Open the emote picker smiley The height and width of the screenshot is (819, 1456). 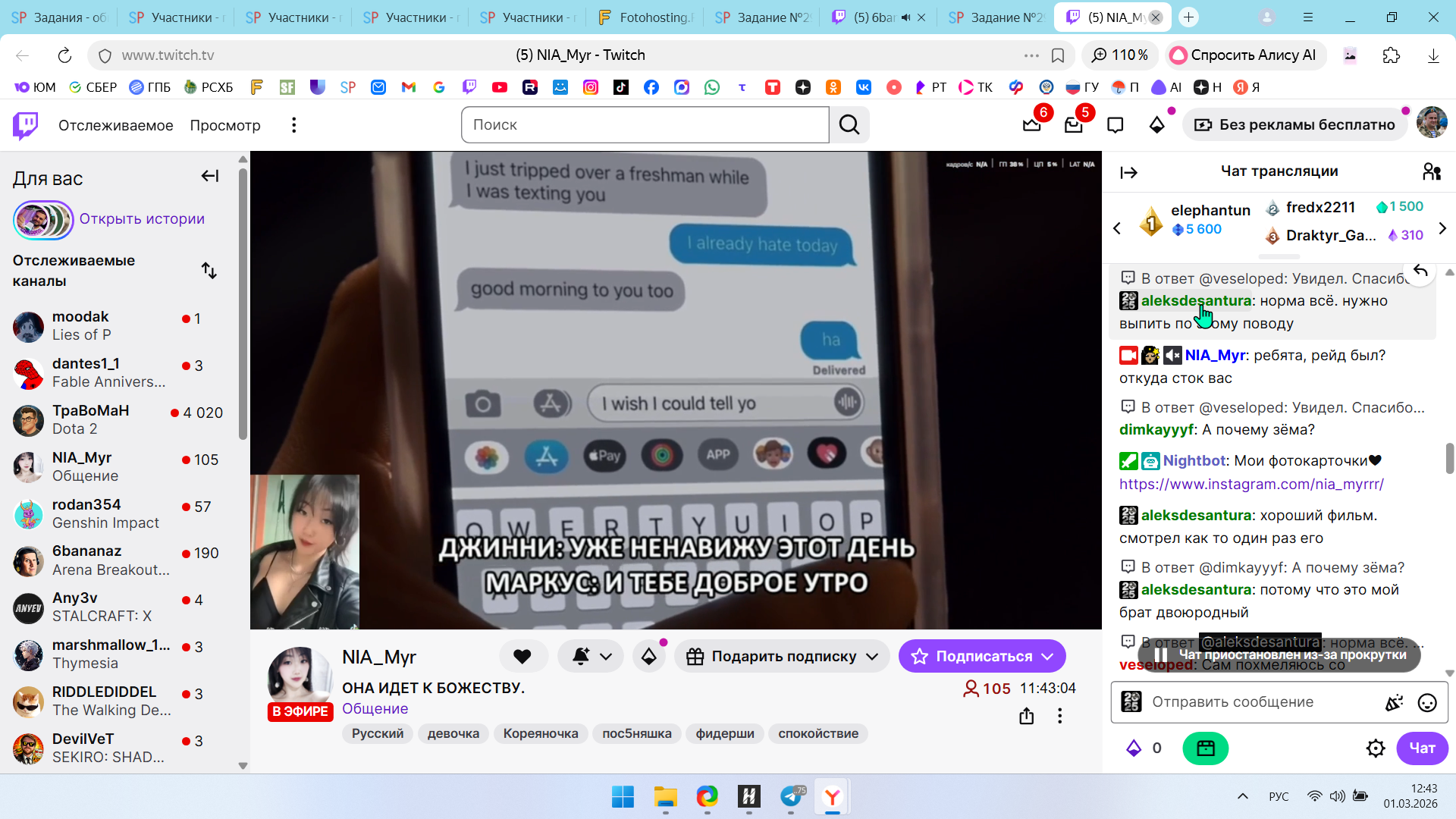coord(1427,703)
